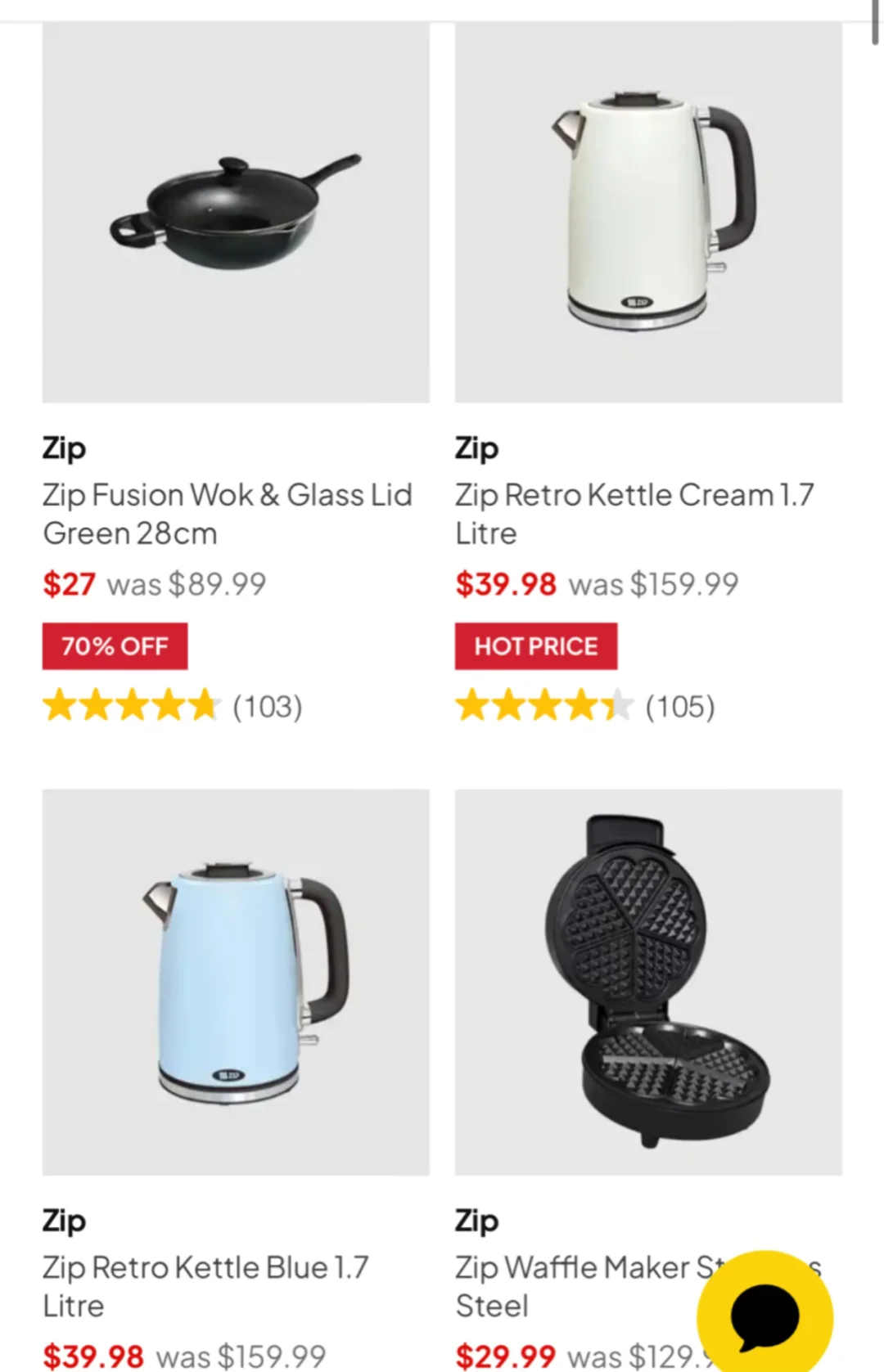The image size is (884, 1372).
Task: Click the HOT PRICE badge
Action: (536, 646)
